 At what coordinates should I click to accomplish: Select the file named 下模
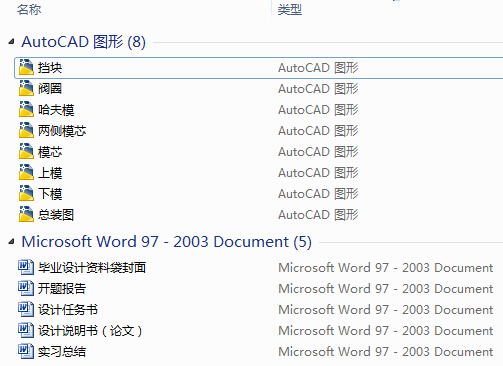50,194
